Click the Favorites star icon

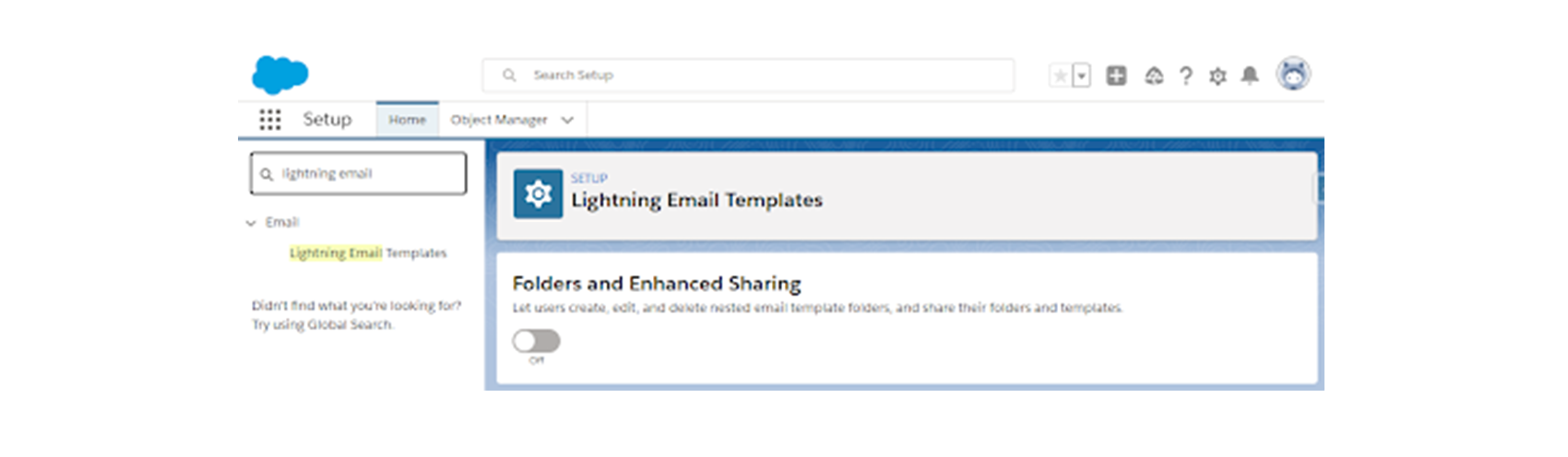tap(1061, 76)
